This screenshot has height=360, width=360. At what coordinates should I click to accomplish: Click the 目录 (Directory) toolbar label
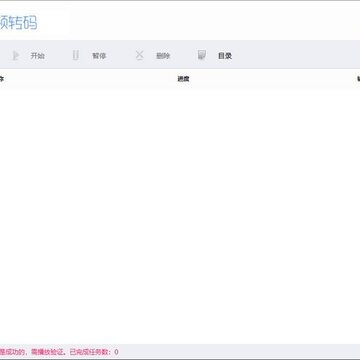point(225,56)
